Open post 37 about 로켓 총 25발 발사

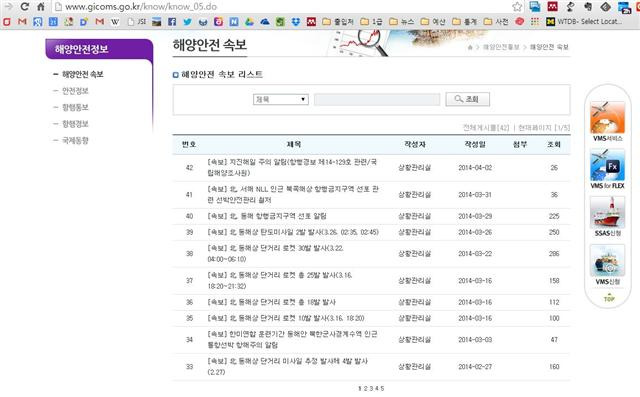click(280, 281)
